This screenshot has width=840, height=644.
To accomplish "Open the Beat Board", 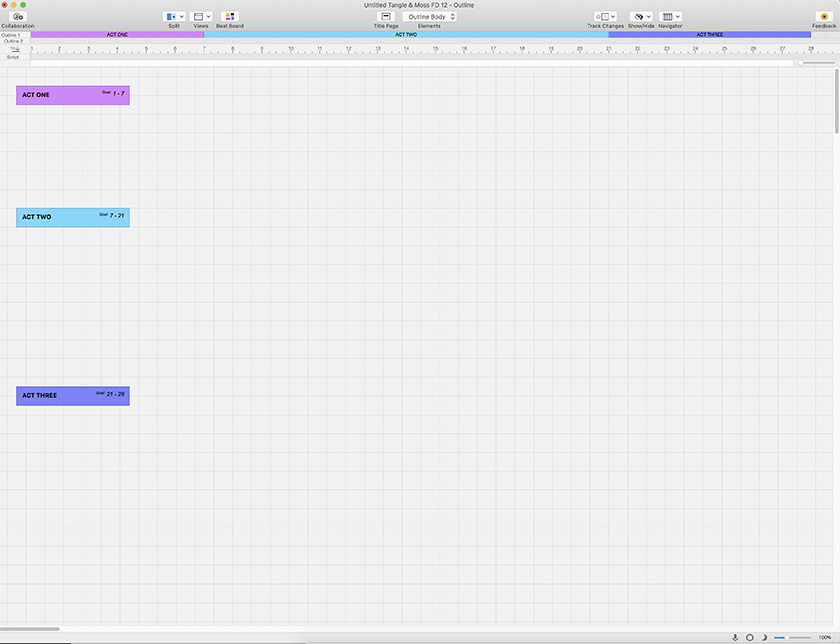I will [230, 17].
